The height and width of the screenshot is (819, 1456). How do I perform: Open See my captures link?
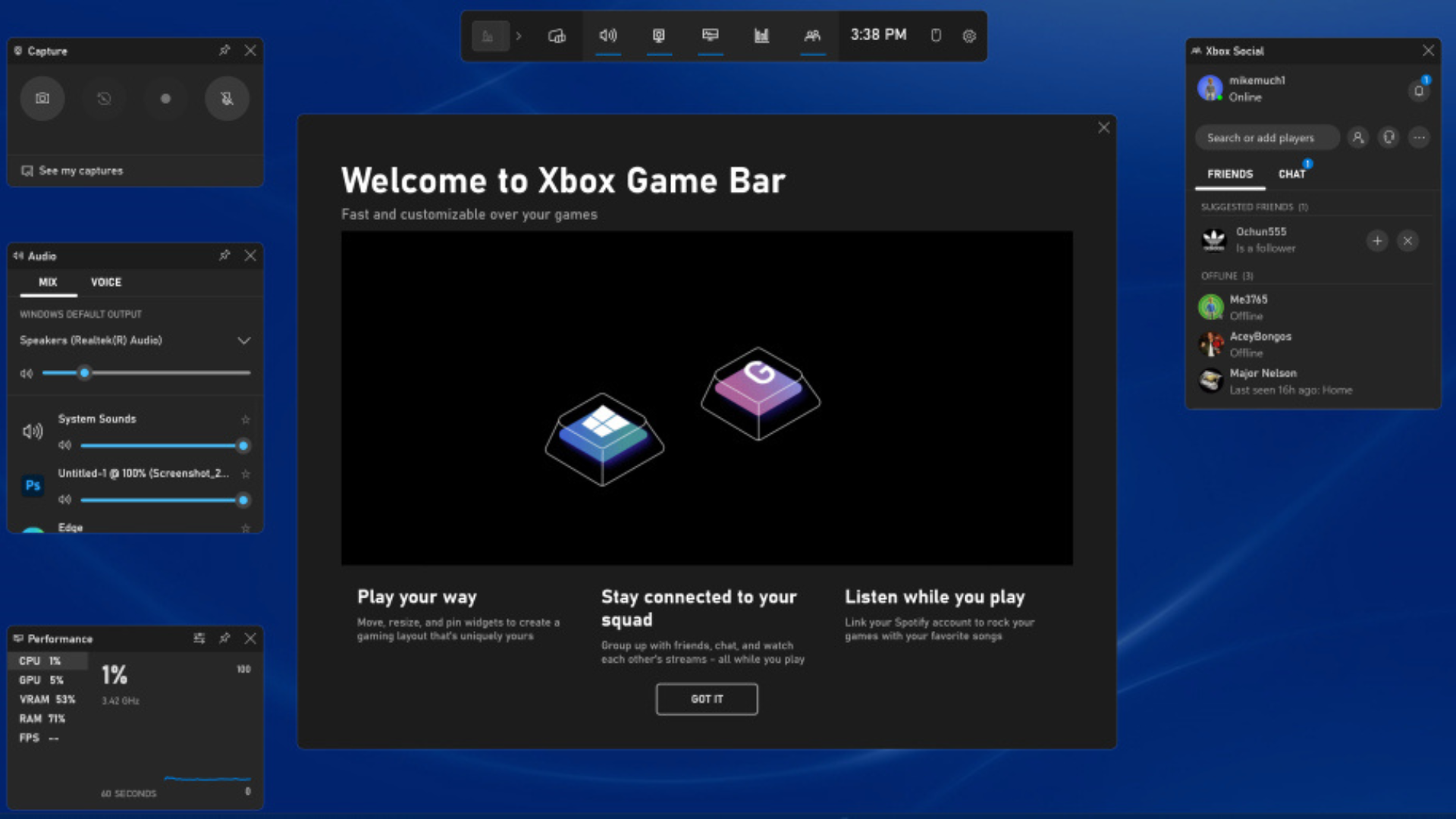coord(80,171)
